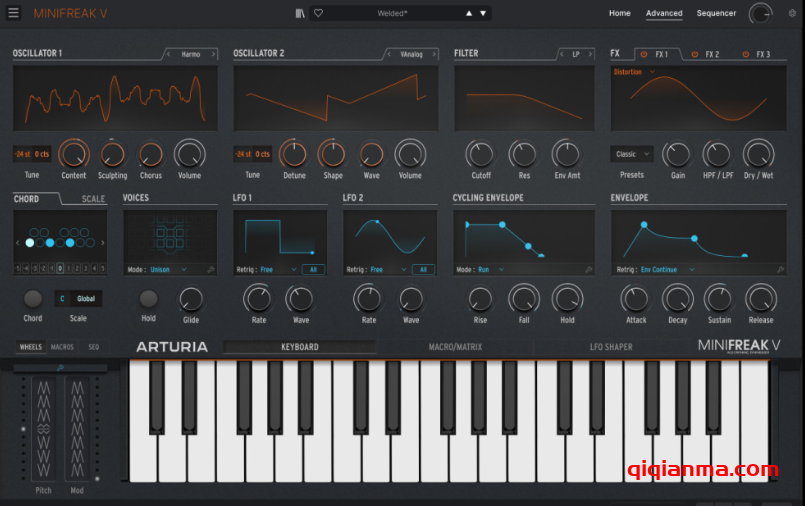Viewport: 805px width, 506px height.
Task: Open the Classic presets dropdown
Action: [x=632, y=154]
